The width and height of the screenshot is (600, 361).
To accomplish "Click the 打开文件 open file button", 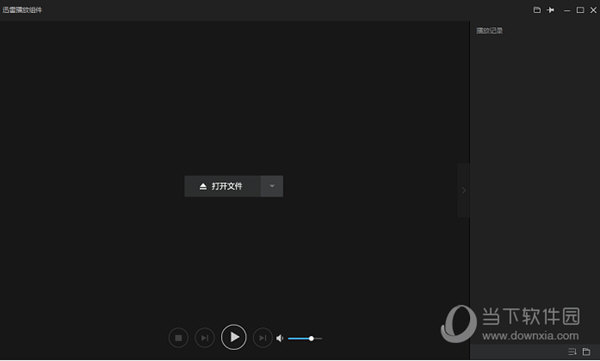I will click(222, 186).
